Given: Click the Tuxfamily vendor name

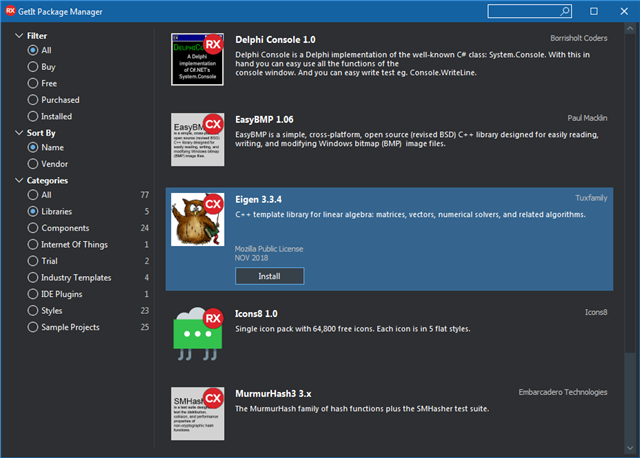Looking at the screenshot, I should pos(591,198).
